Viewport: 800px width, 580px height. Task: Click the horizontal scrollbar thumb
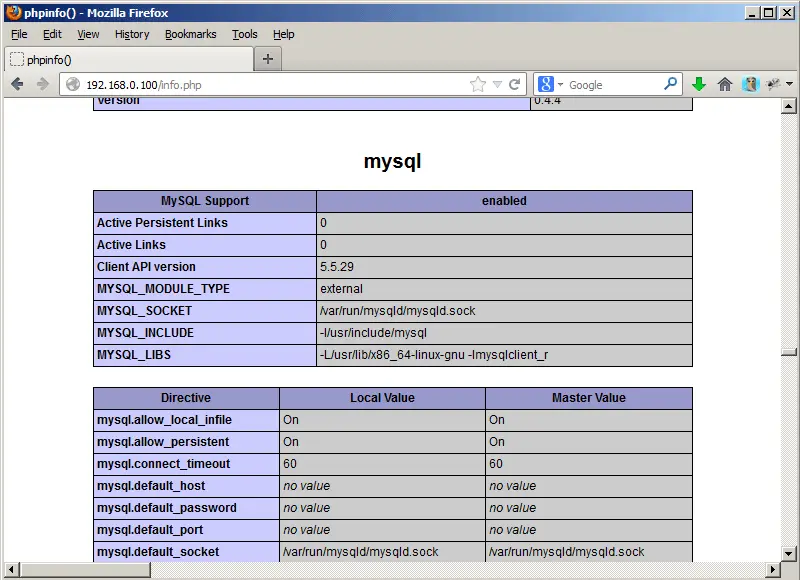click(86, 569)
